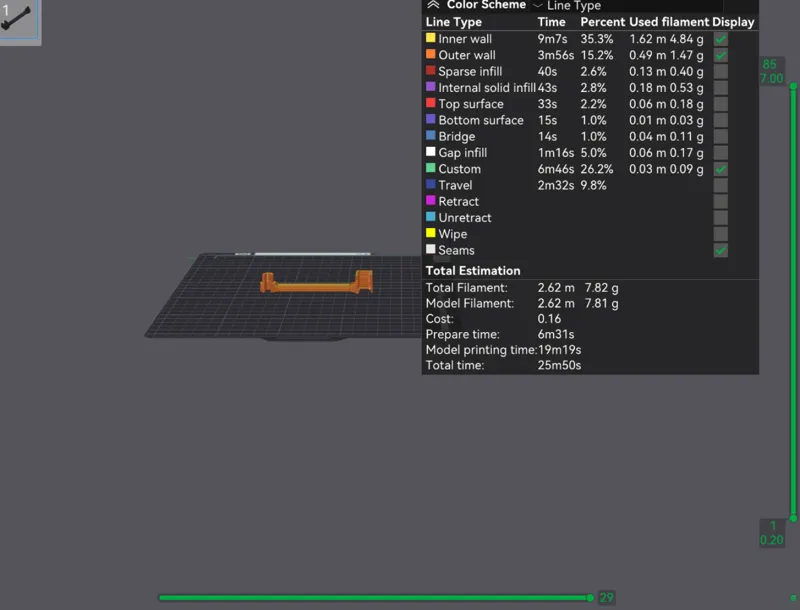The height and width of the screenshot is (610, 800).
Task: Click Model printing time value 19m19s
Action: tap(559, 350)
